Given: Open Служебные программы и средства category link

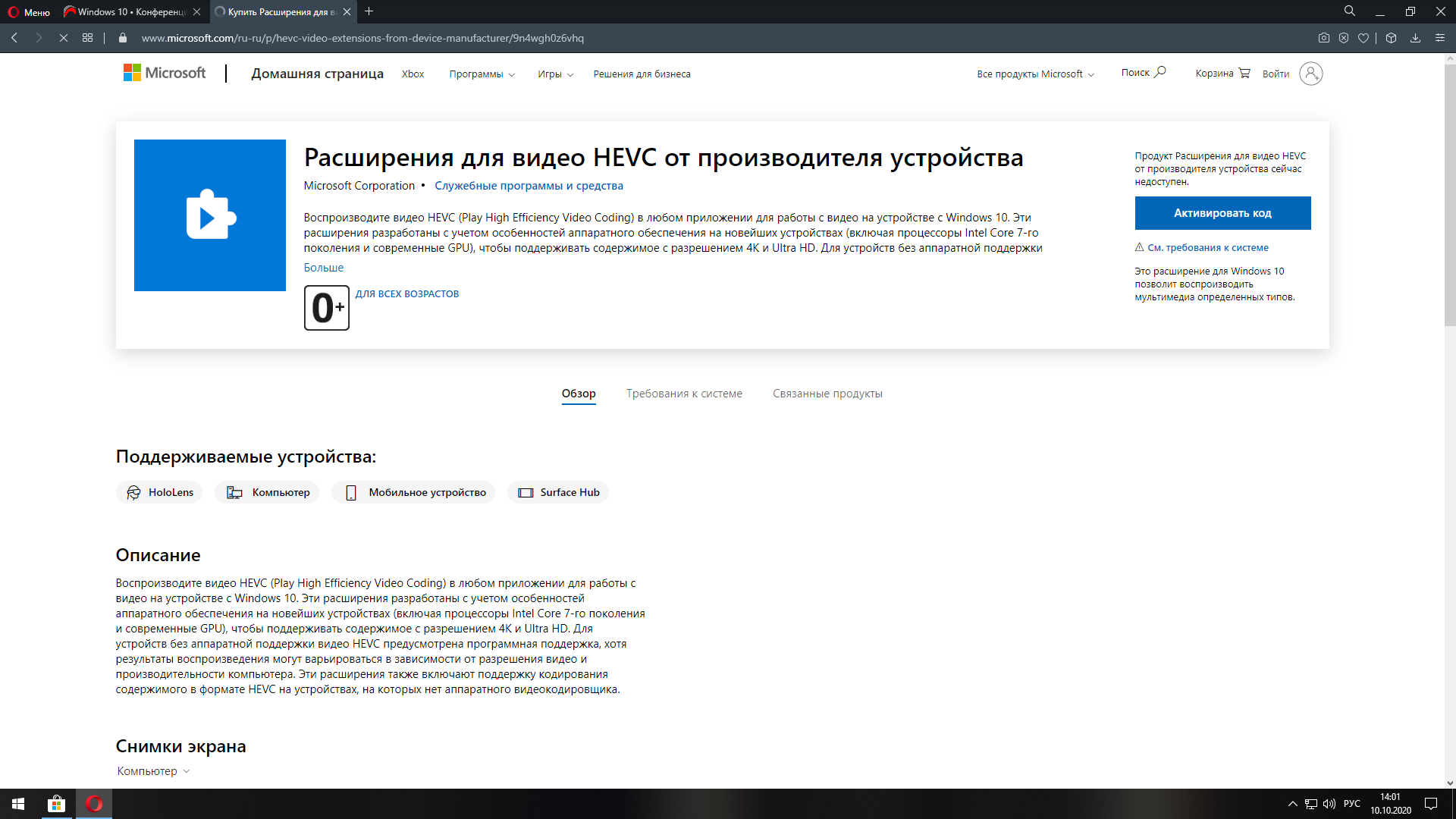Looking at the screenshot, I should (529, 186).
